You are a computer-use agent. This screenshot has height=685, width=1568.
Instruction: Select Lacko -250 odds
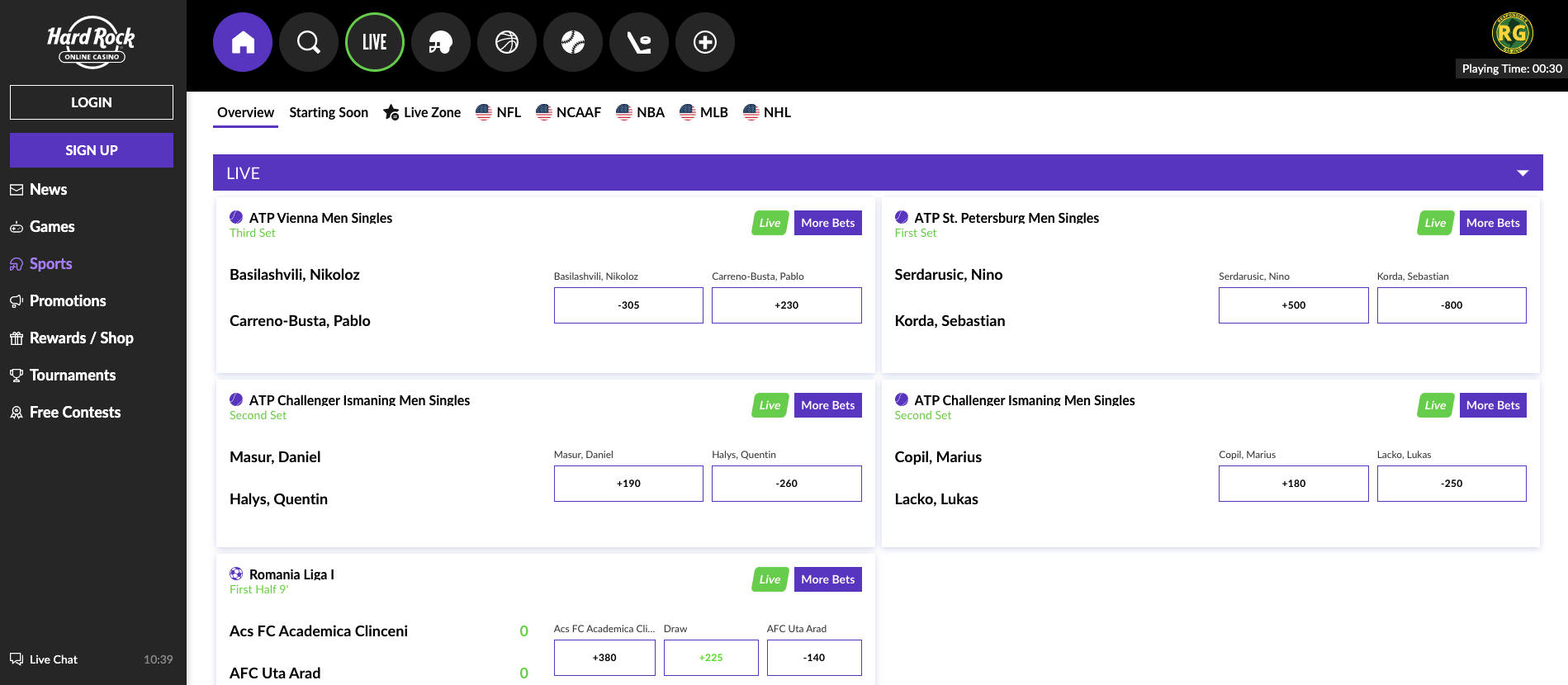[1452, 484]
